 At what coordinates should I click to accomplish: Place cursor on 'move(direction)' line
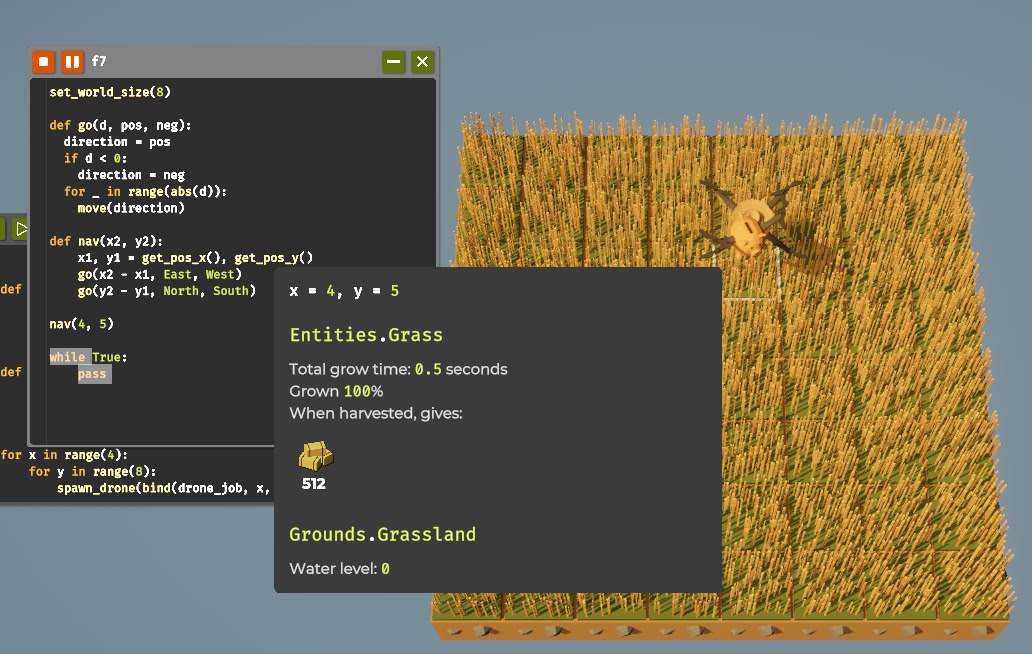click(130, 208)
